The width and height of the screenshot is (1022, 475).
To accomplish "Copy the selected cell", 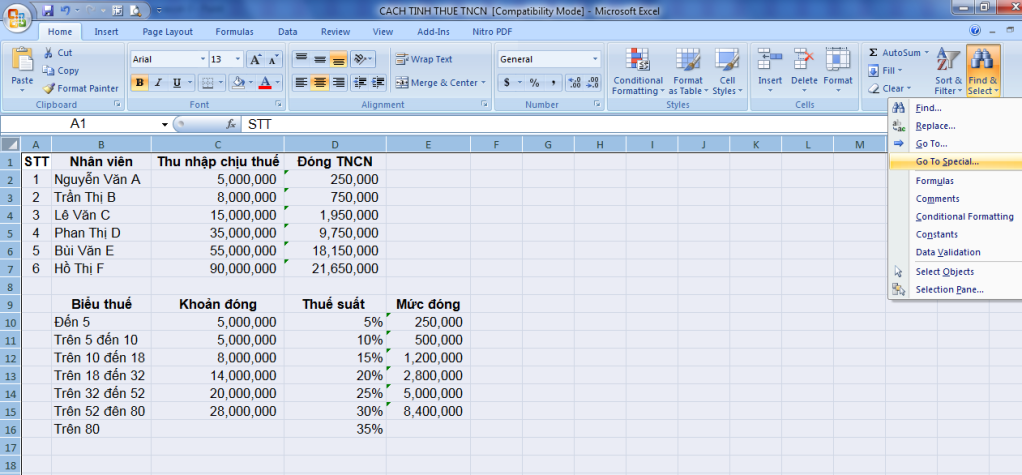I will [61, 70].
